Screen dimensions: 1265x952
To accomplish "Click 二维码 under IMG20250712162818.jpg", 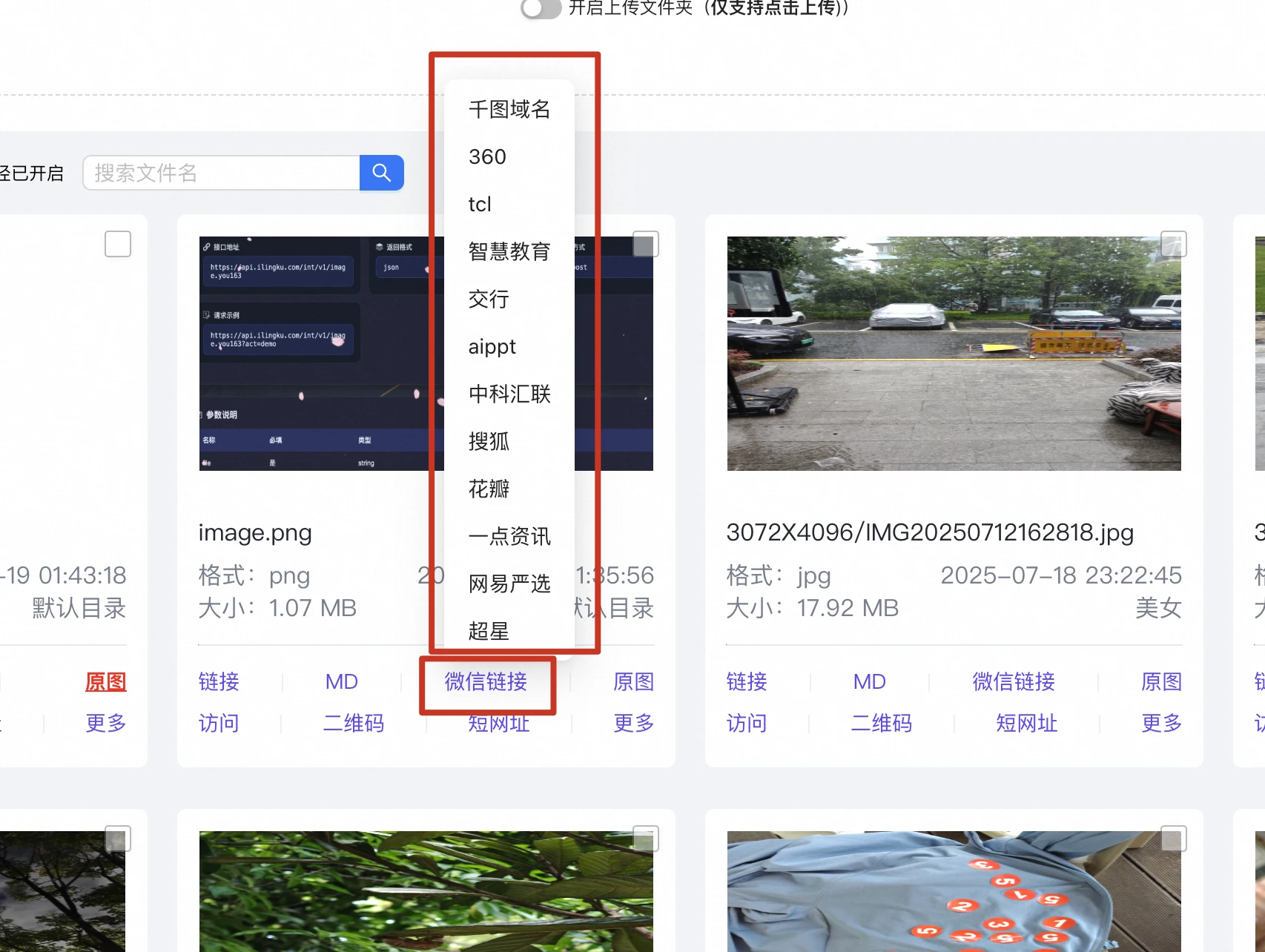I will [x=882, y=723].
